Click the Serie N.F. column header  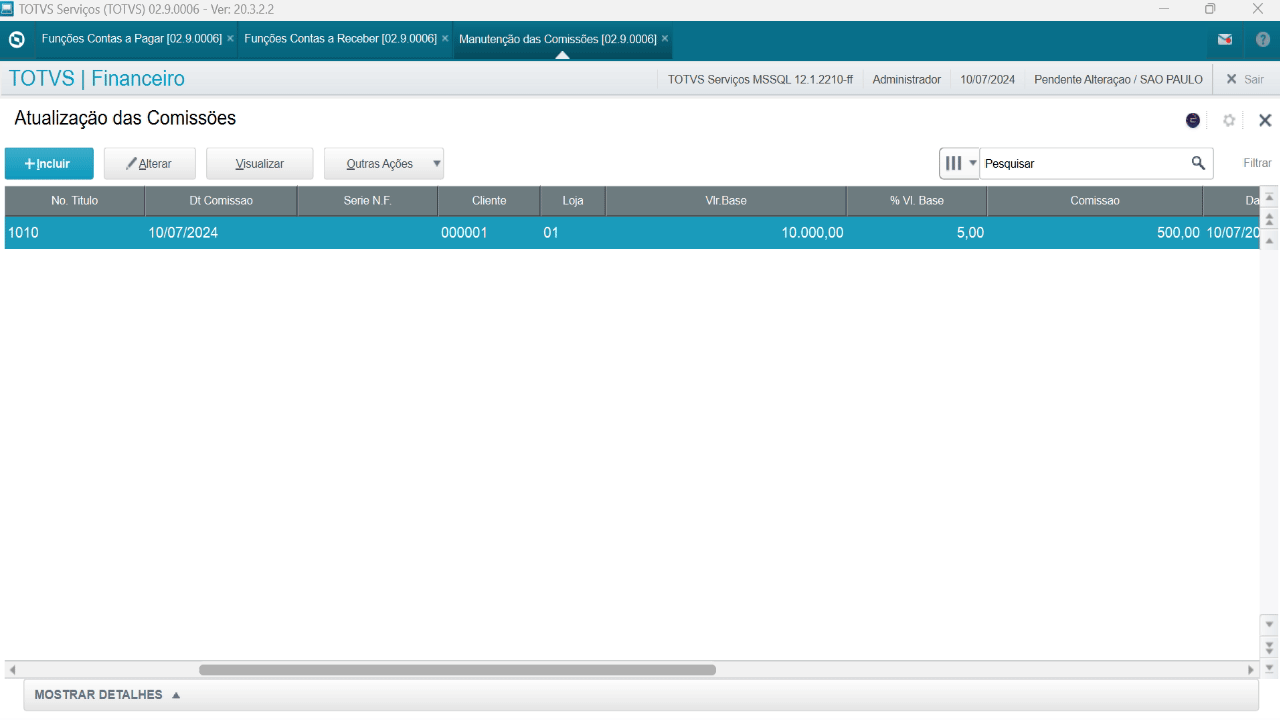coord(367,201)
